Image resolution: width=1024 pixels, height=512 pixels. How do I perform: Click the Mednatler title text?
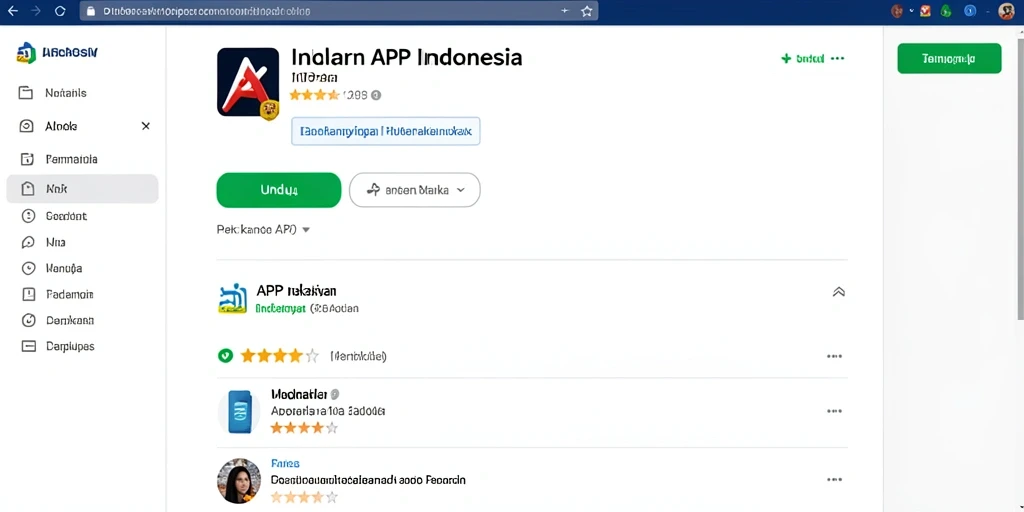[298, 394]
